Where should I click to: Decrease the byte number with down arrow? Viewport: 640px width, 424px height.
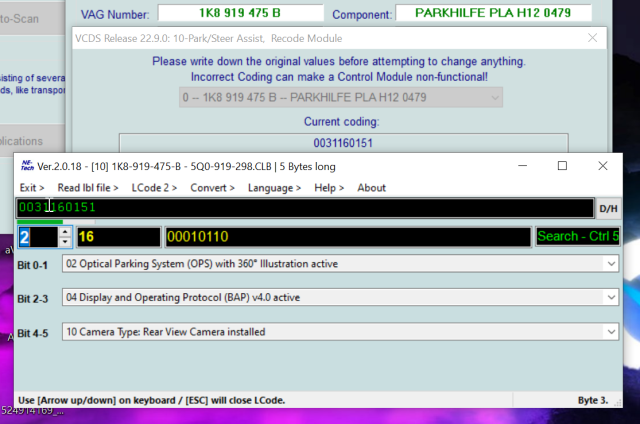point(65,242)
